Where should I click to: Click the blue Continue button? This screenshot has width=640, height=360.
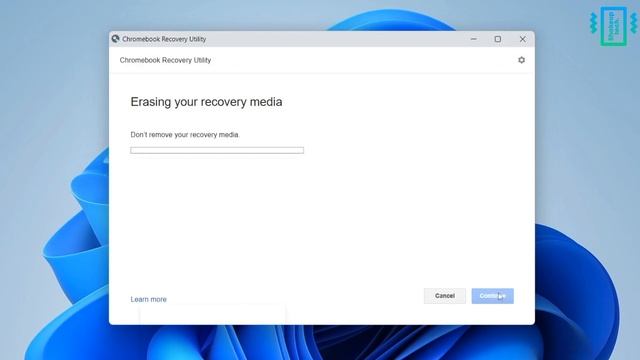(x=493, y=296)
